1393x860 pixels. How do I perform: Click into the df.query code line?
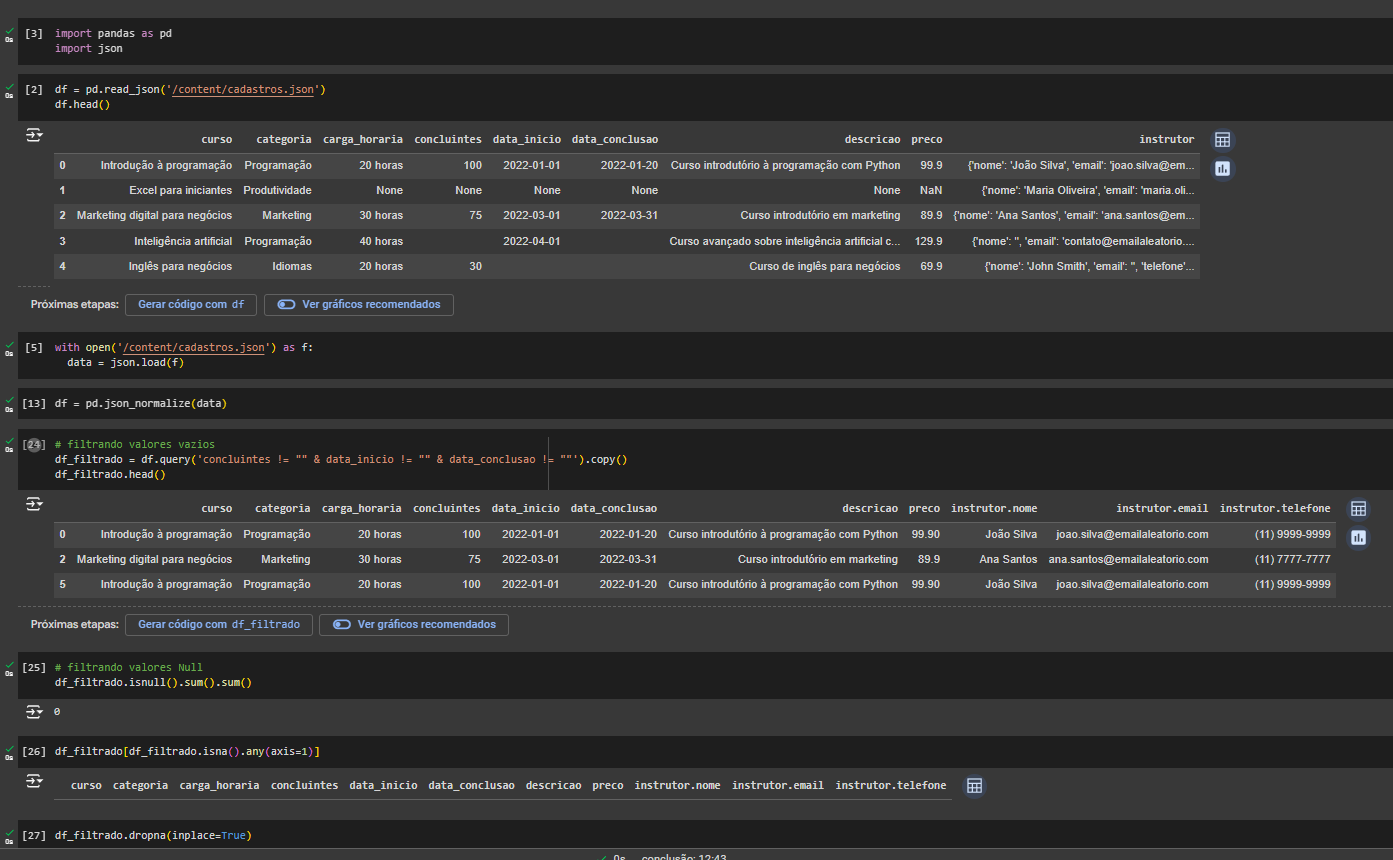(x=340, y=460)
